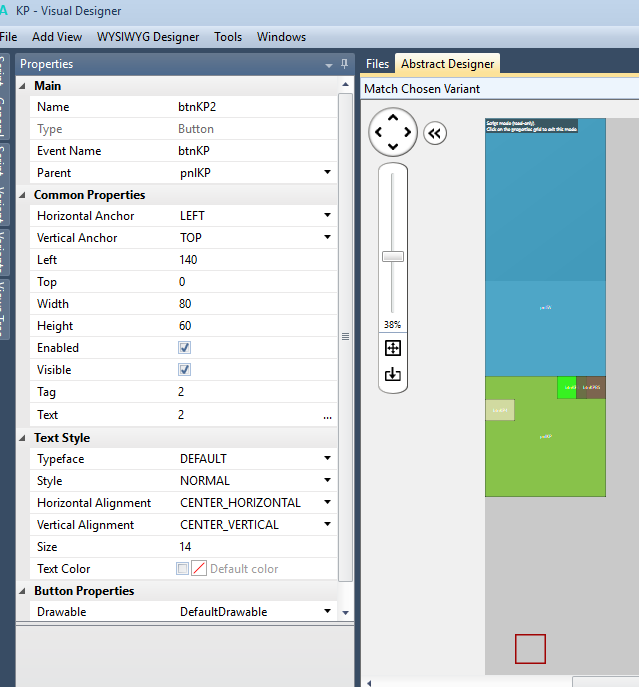The width and height of the screenshot is (639, 687).
Task: Edit the Name field btnKP2
Action: pyautogui.click(x=256, y=107)
